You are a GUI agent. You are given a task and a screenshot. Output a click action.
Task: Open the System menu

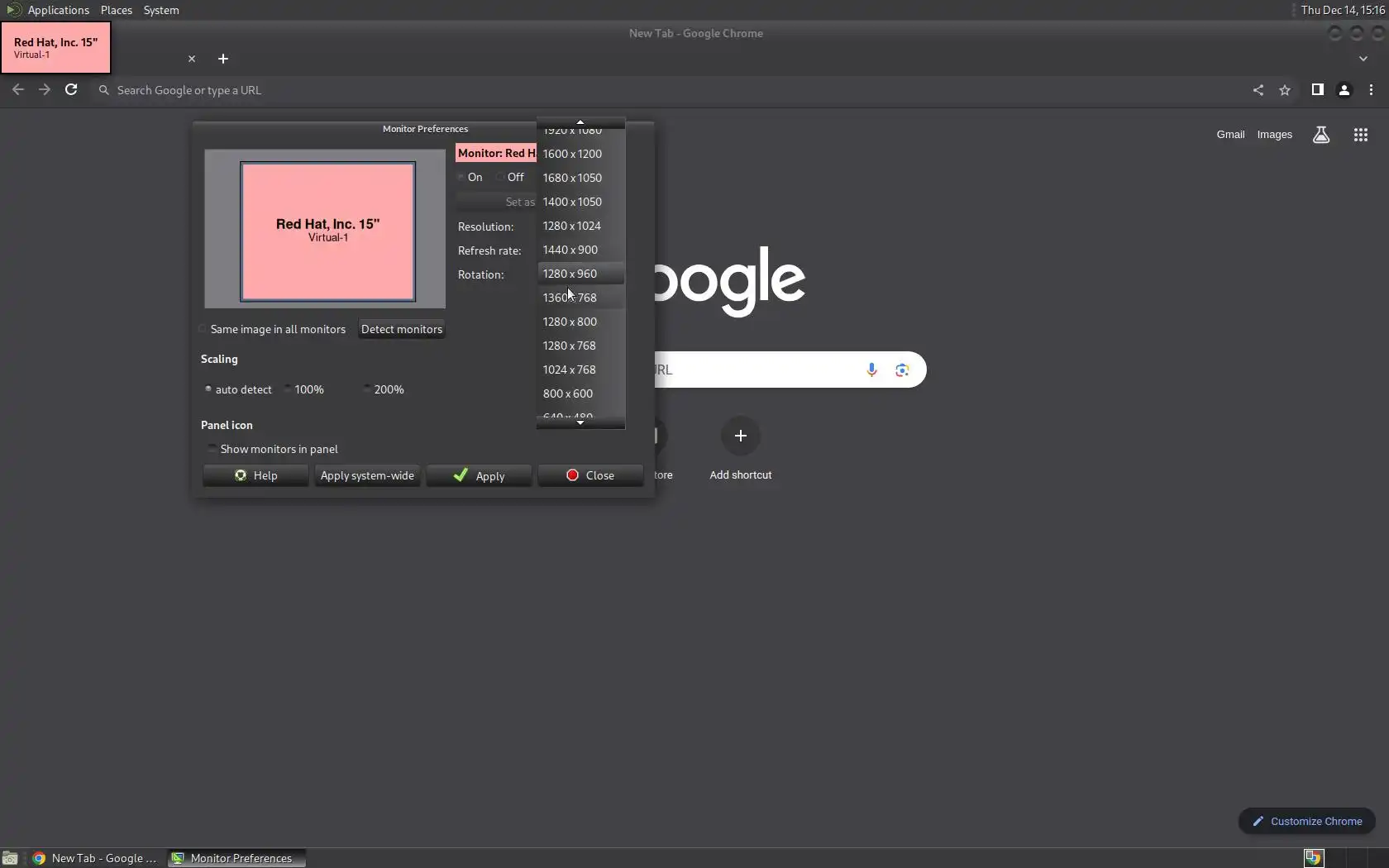click(x=161, y=10)
